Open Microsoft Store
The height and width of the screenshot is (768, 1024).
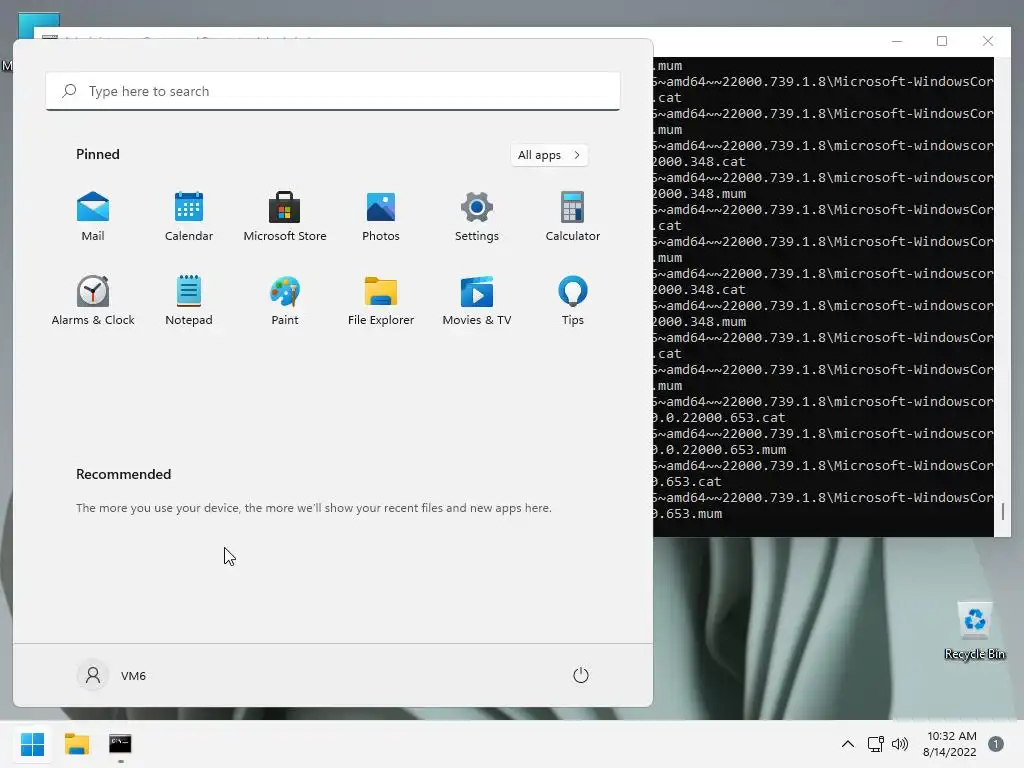coord(285,216)
